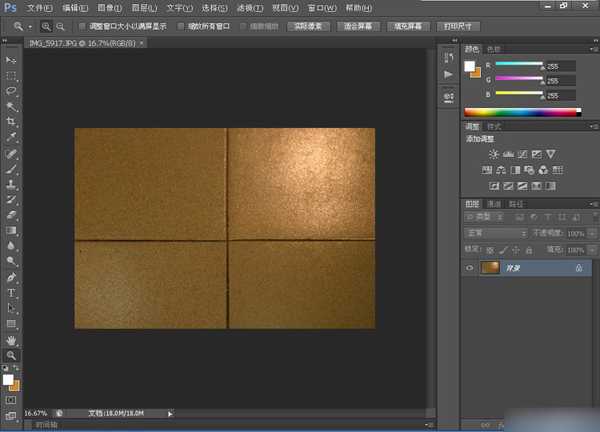This screenshot has height=432, width=600.
Task: Hide the 背景 layer with eye icon
Action: (x=470, y=268)
